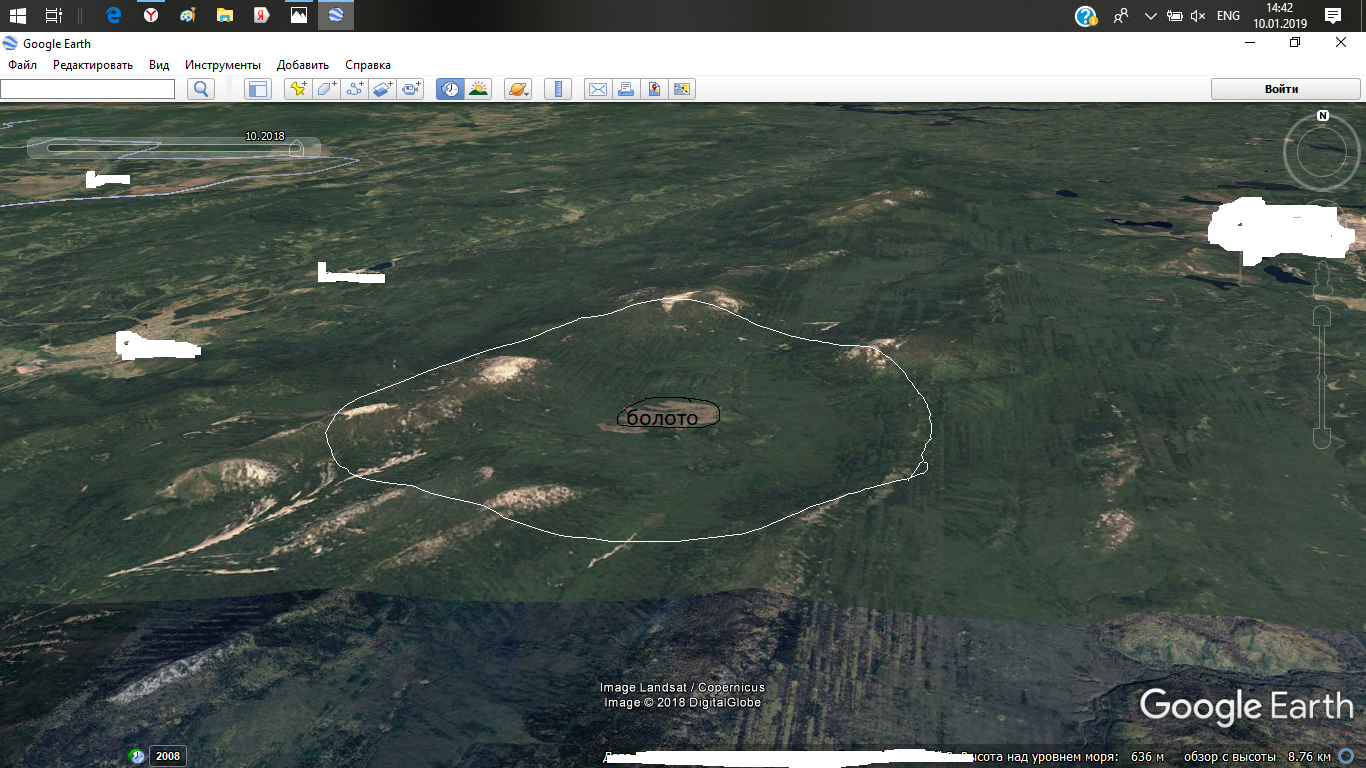Viewport: 1366px width, 768px height.
Task: Click inside the search input field
Action: tap(87, 89)
